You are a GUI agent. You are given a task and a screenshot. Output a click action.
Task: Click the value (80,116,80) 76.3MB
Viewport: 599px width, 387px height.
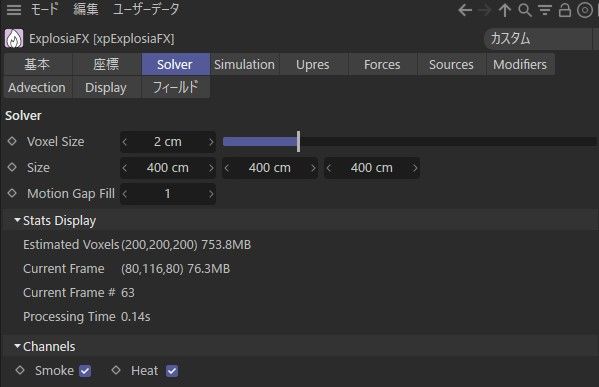tap(176, 269)
